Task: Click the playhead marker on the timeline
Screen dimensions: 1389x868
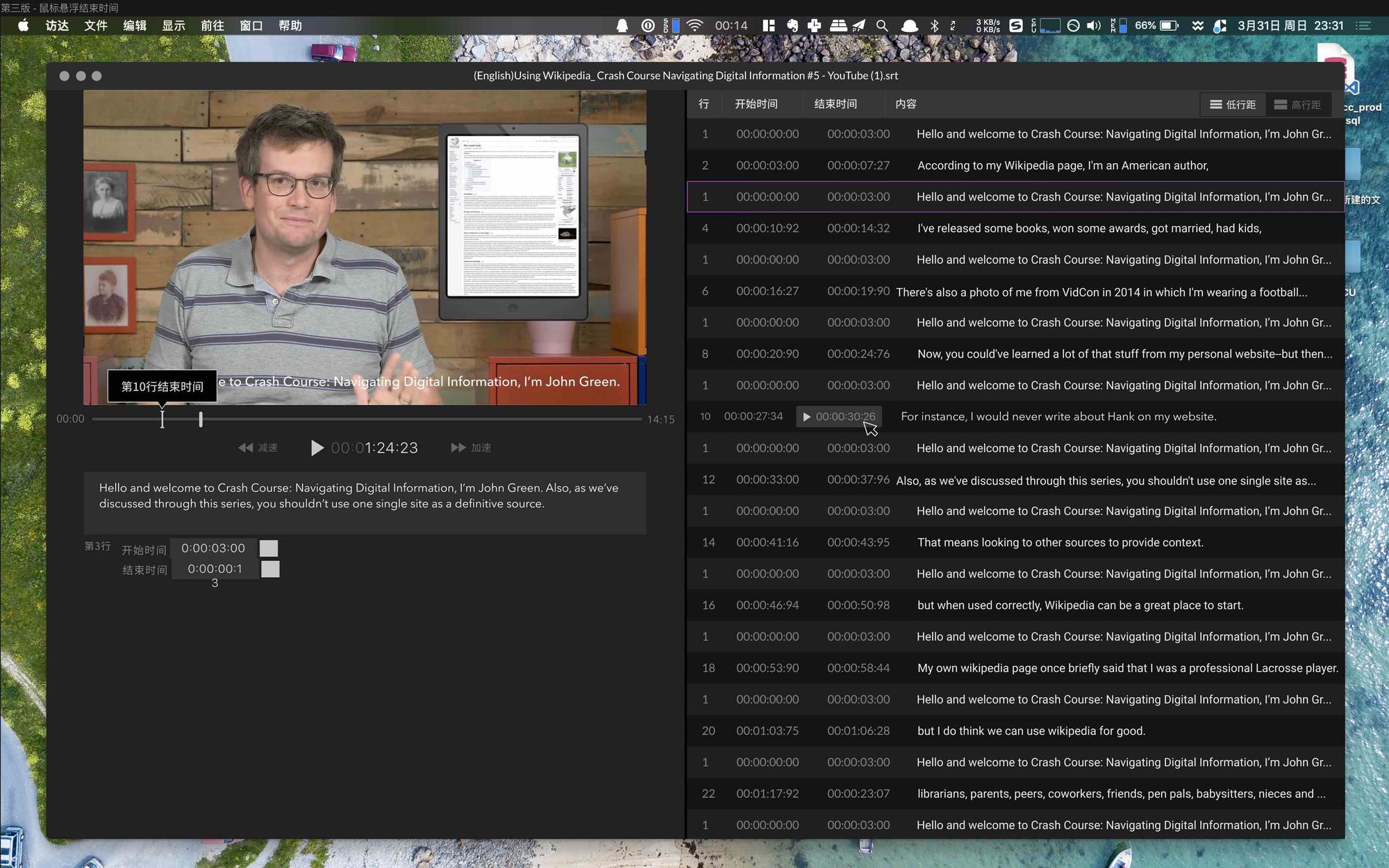Action: (201, 419)
